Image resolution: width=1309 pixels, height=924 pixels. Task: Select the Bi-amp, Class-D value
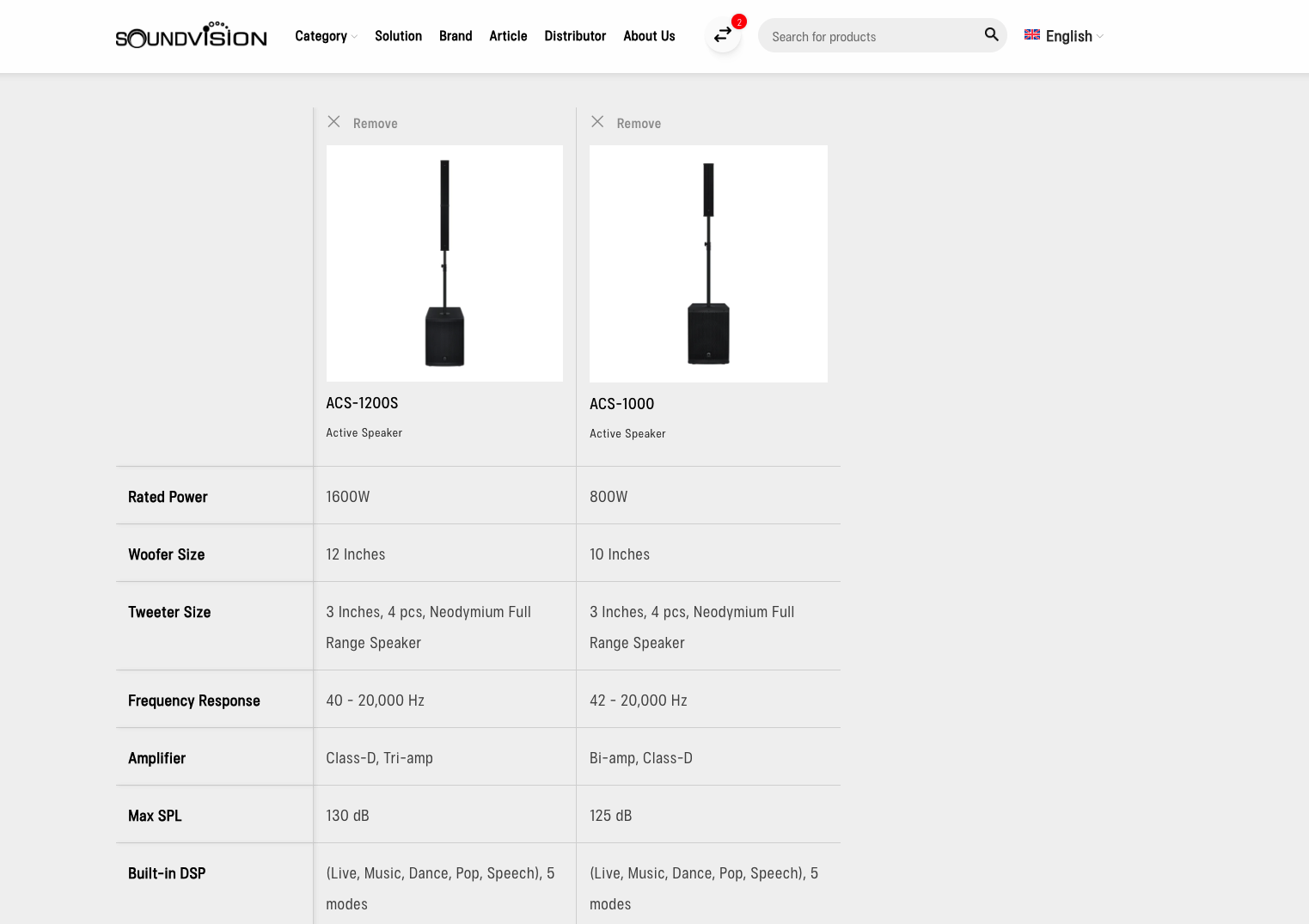[x=640, y=758]
